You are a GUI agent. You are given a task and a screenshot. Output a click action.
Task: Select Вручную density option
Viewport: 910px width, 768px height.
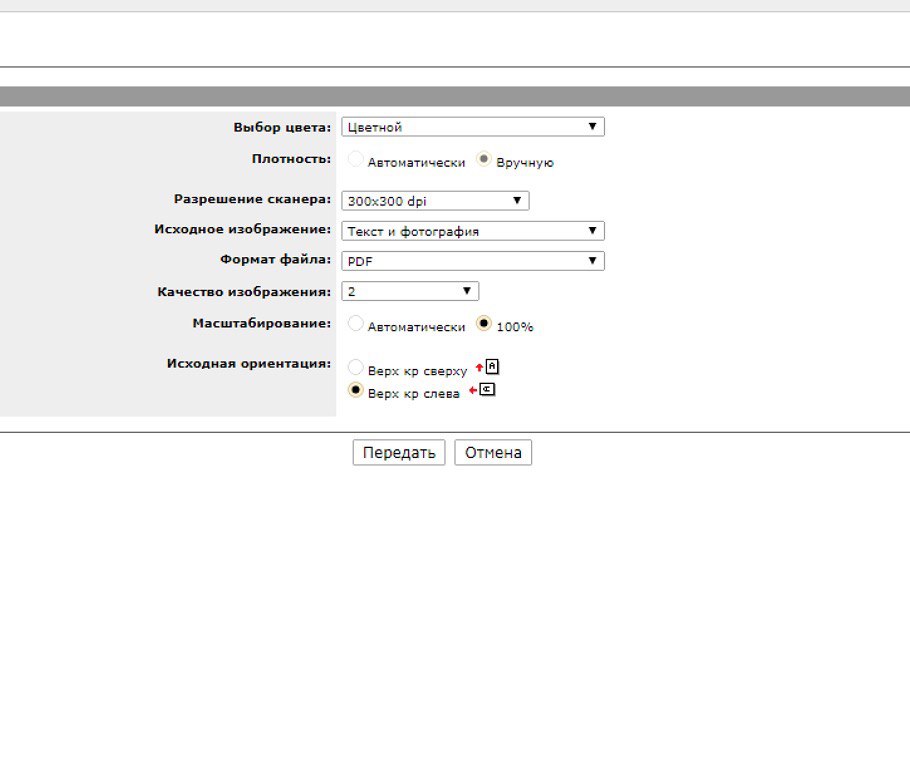(x=483, y=158)
